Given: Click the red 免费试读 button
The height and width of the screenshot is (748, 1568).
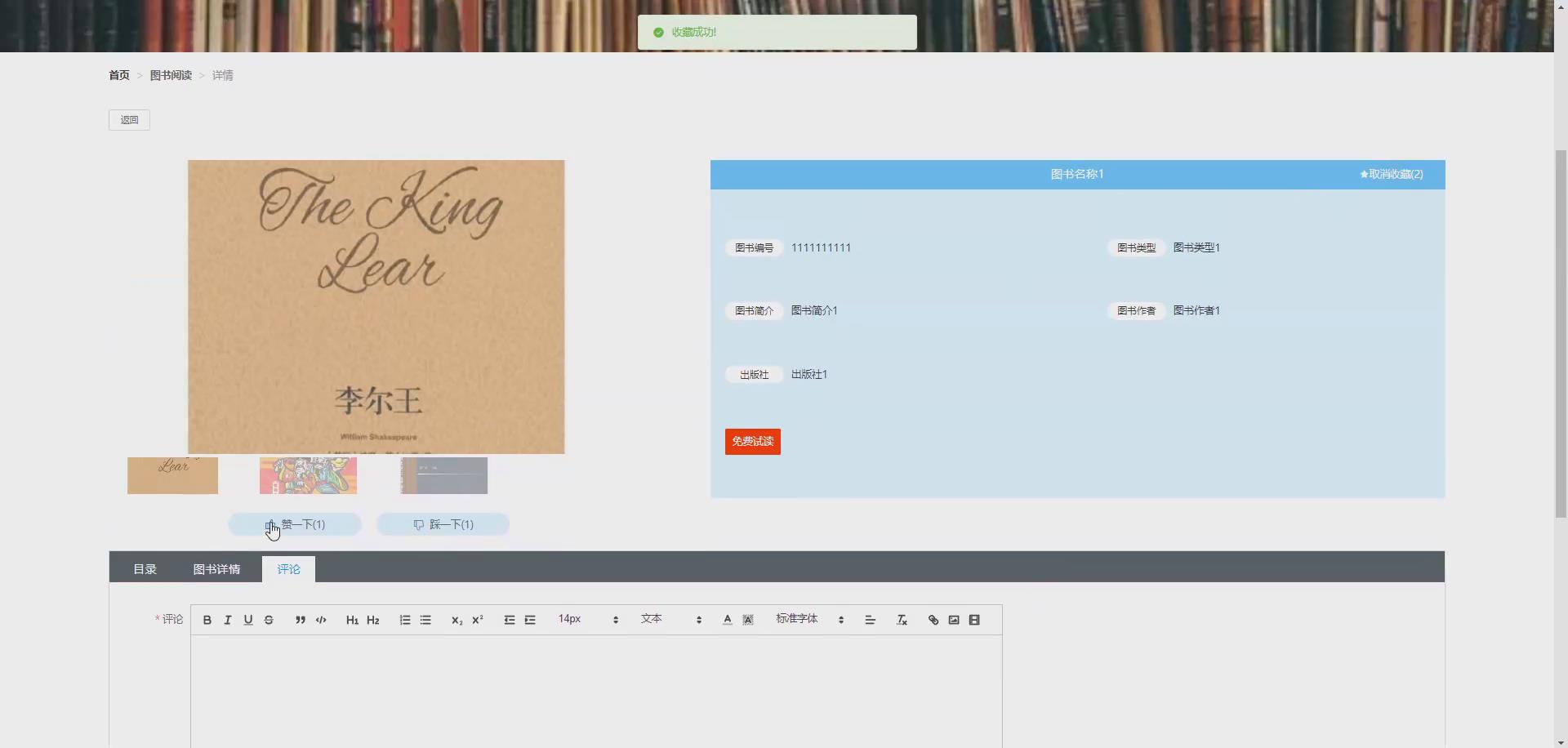Looking at the screenshot, I should click(753, 442).
